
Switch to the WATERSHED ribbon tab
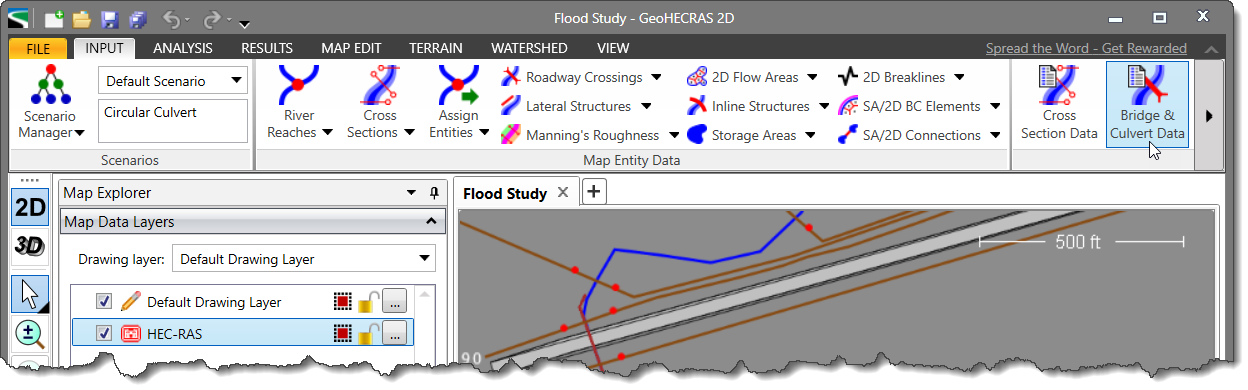529,48
